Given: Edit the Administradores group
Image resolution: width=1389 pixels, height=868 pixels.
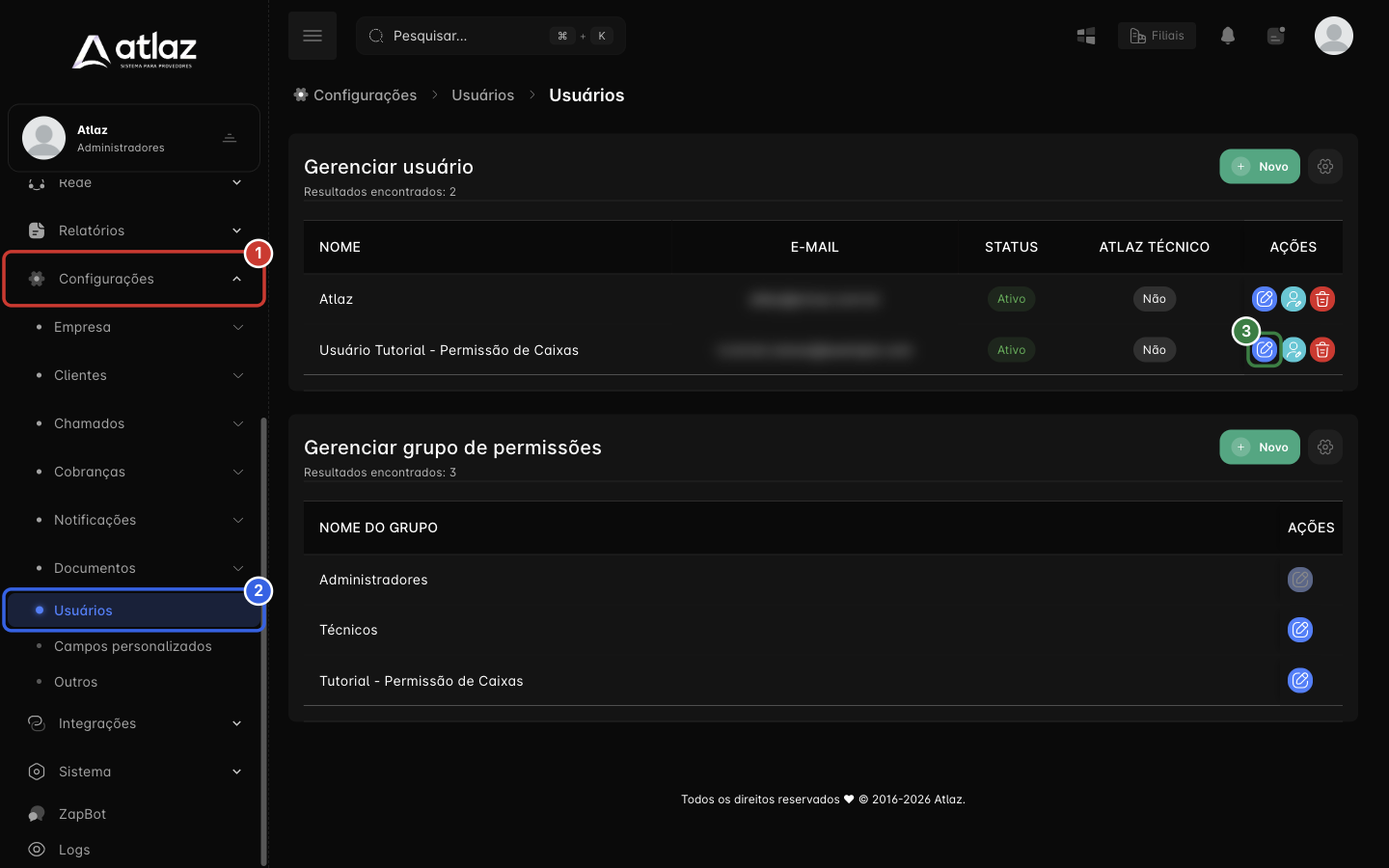Looking at the screenshot, I should pos(1300,580).
